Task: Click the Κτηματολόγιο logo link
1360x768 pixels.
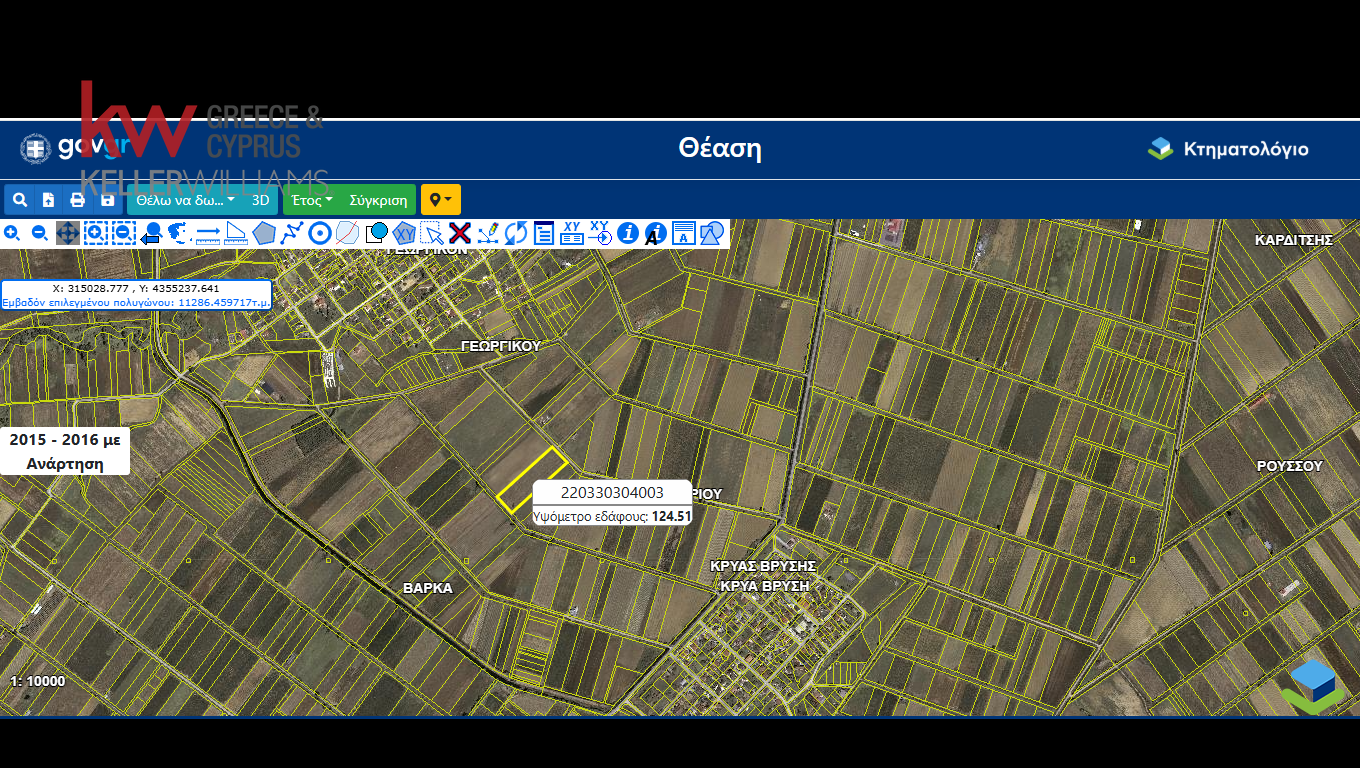Action: (x=1228, y=149)
